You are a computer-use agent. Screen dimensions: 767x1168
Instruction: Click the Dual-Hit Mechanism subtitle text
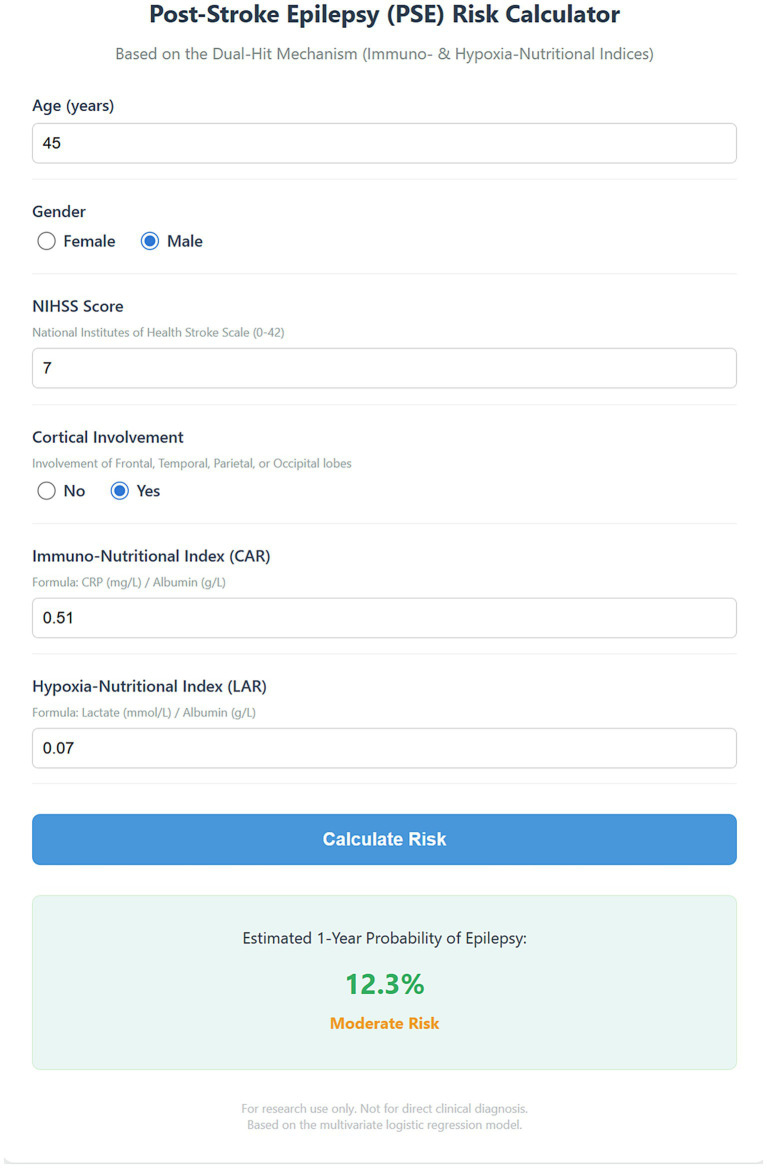pos(384,54)
